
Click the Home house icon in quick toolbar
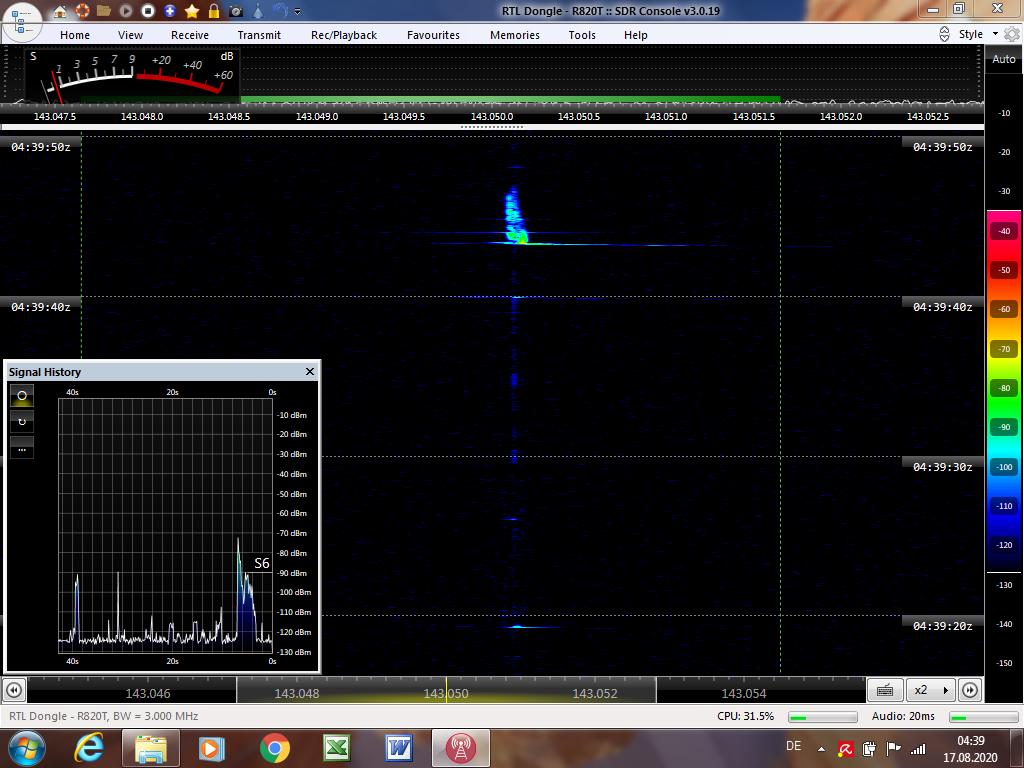pos(59,11)
